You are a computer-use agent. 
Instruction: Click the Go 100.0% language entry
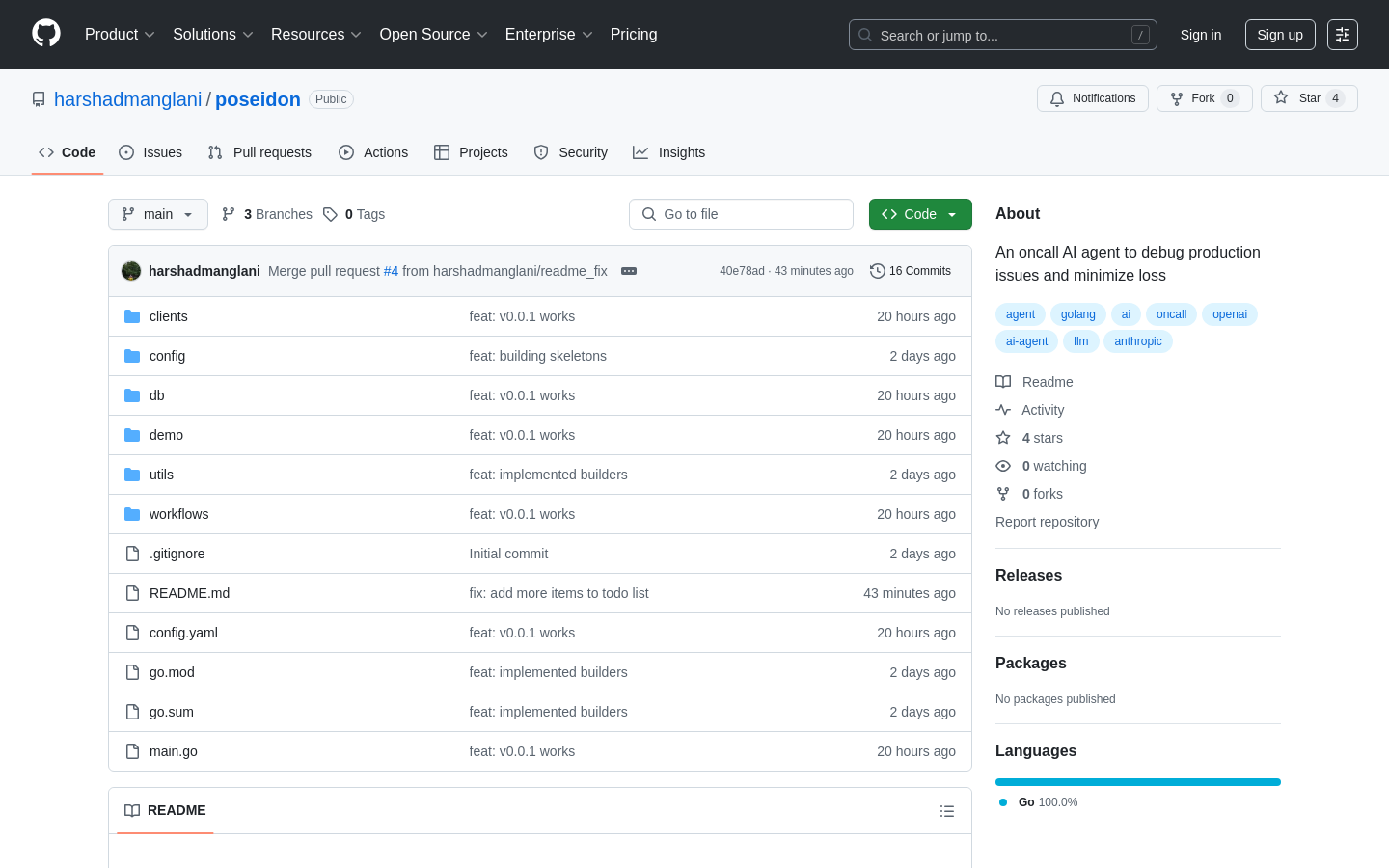(1039, 802)
